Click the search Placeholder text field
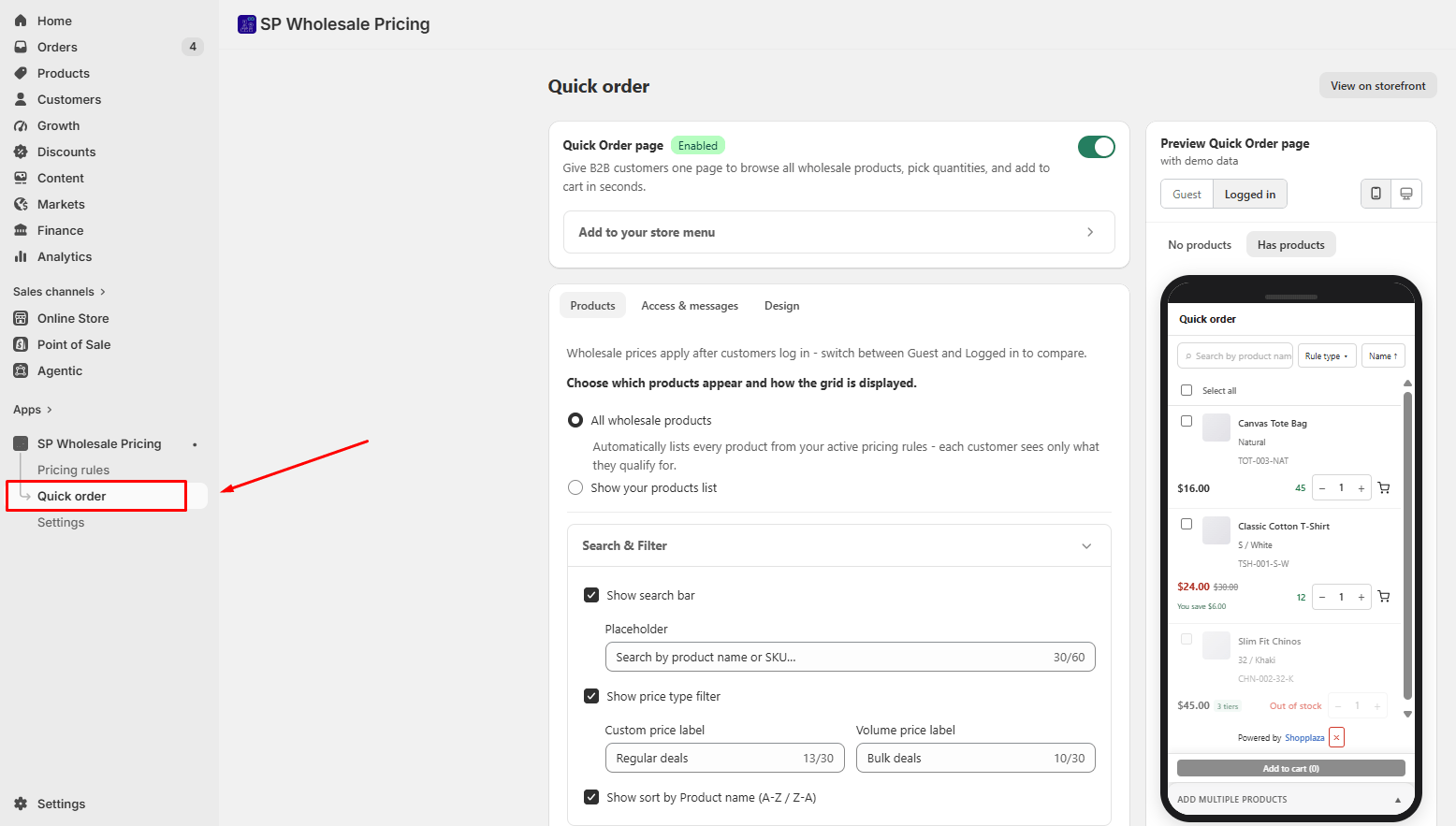 tap(850, 657)
